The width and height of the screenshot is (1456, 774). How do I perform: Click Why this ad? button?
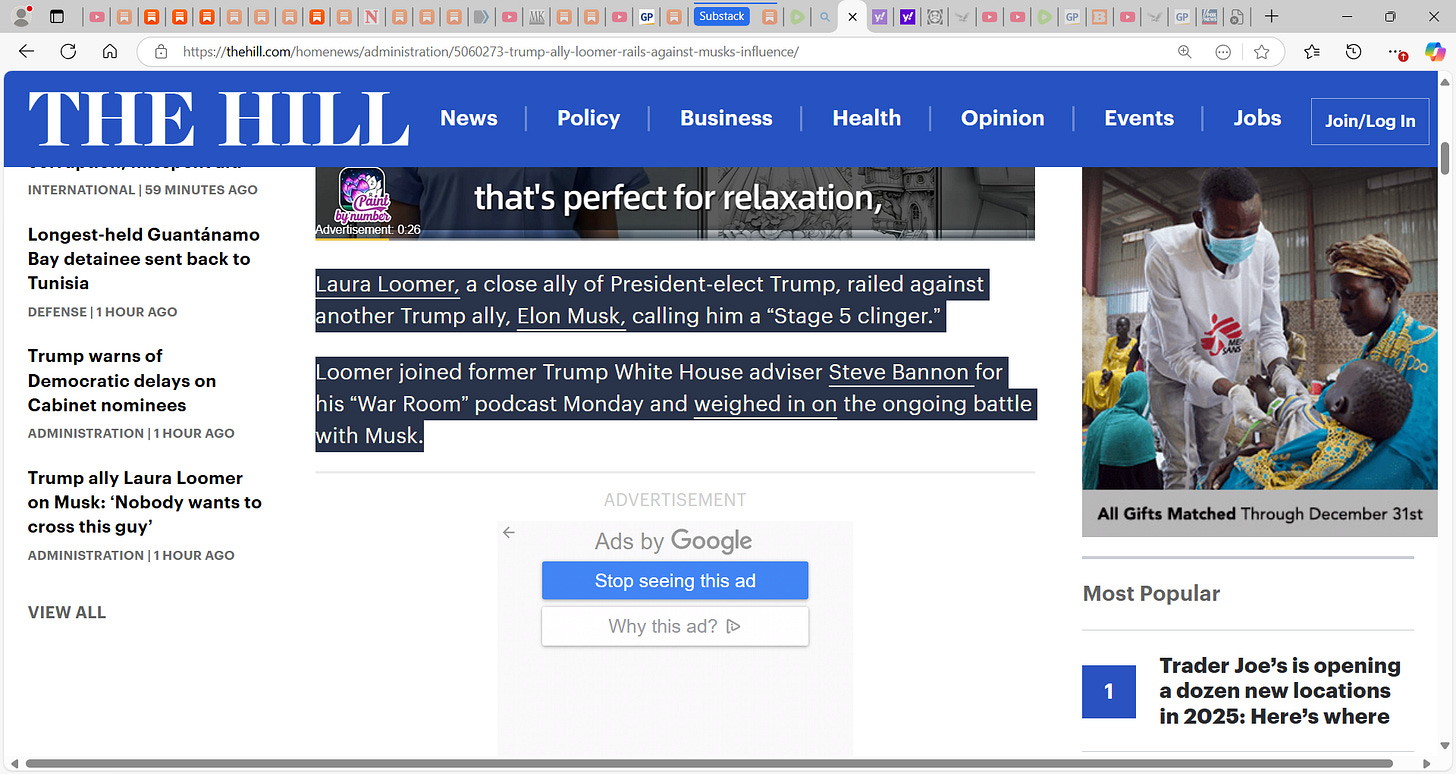675,627
